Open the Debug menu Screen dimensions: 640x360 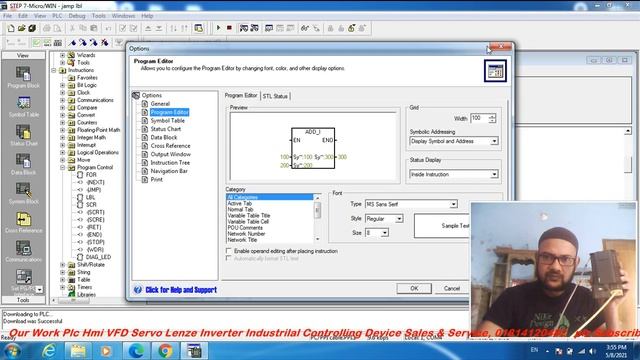point(77,16)
